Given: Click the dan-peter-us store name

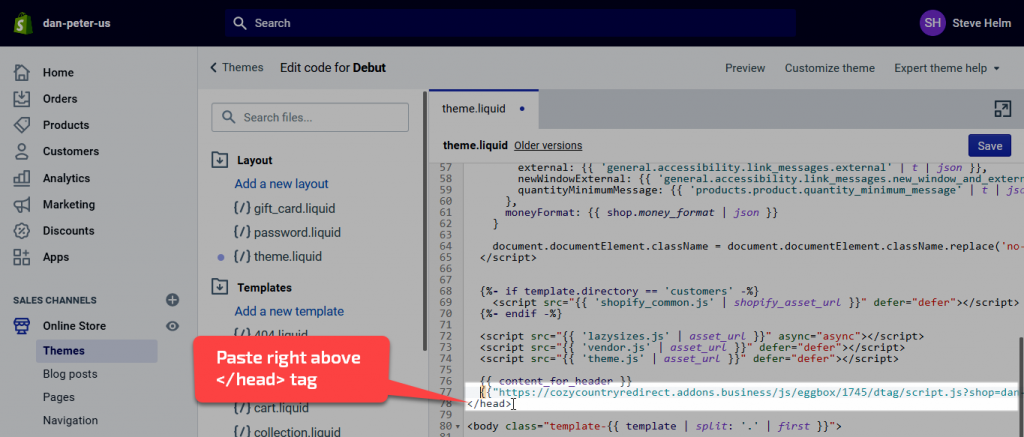Looking at the screenshot, I should click(x=76, y=24).
